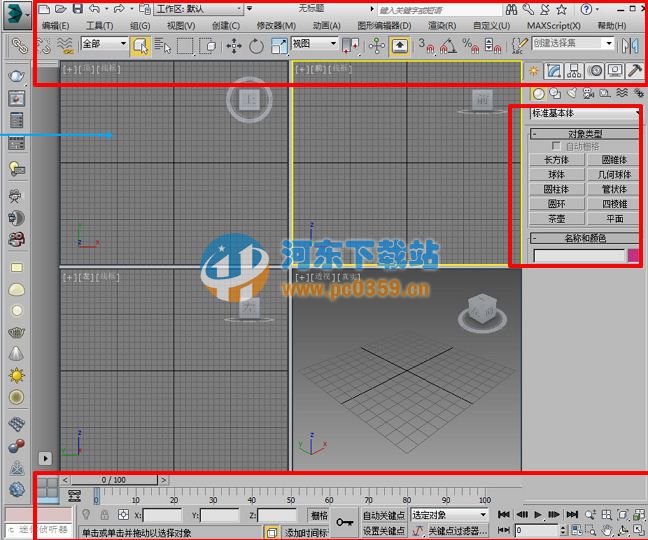Screen dimensions: 648x540
Task: Switch to the Hierarchy panel tab
Action: pos(574,71)
